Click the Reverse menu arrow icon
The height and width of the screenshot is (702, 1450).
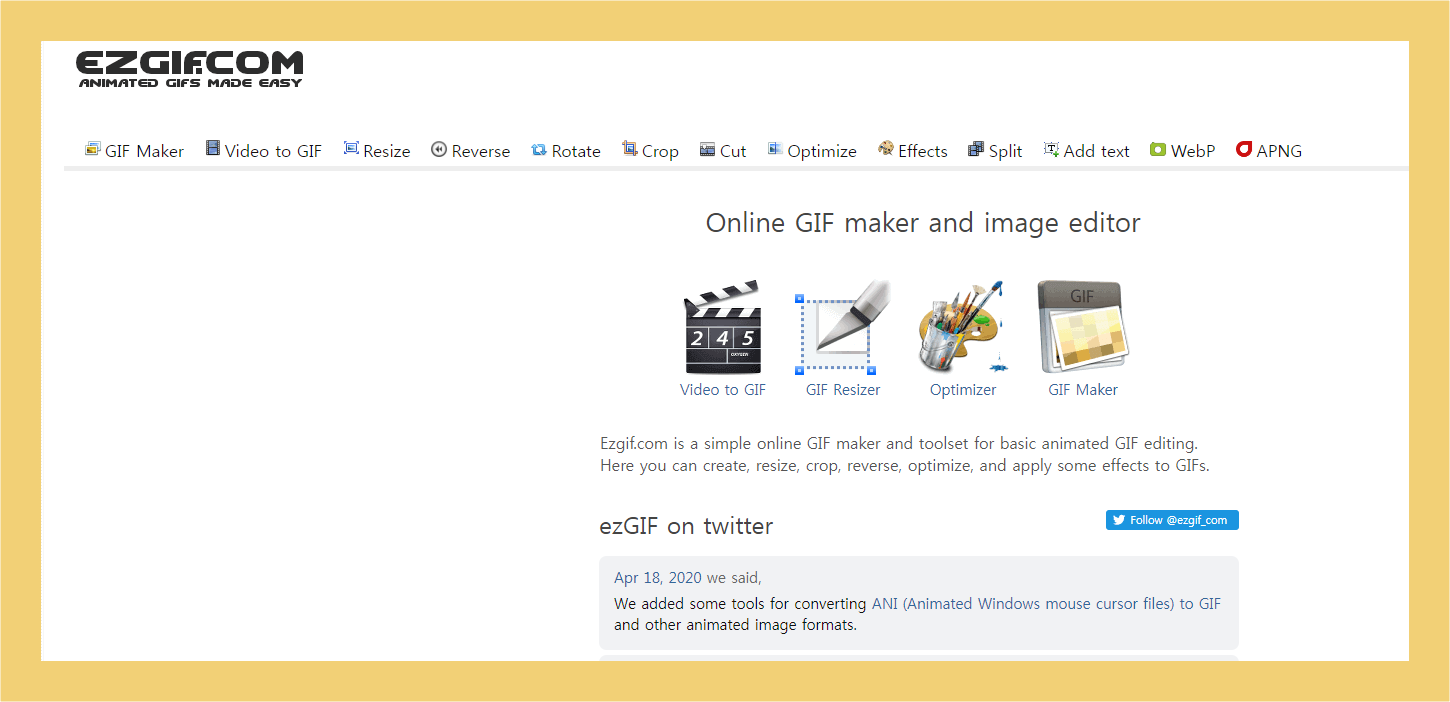pos(439,149)
